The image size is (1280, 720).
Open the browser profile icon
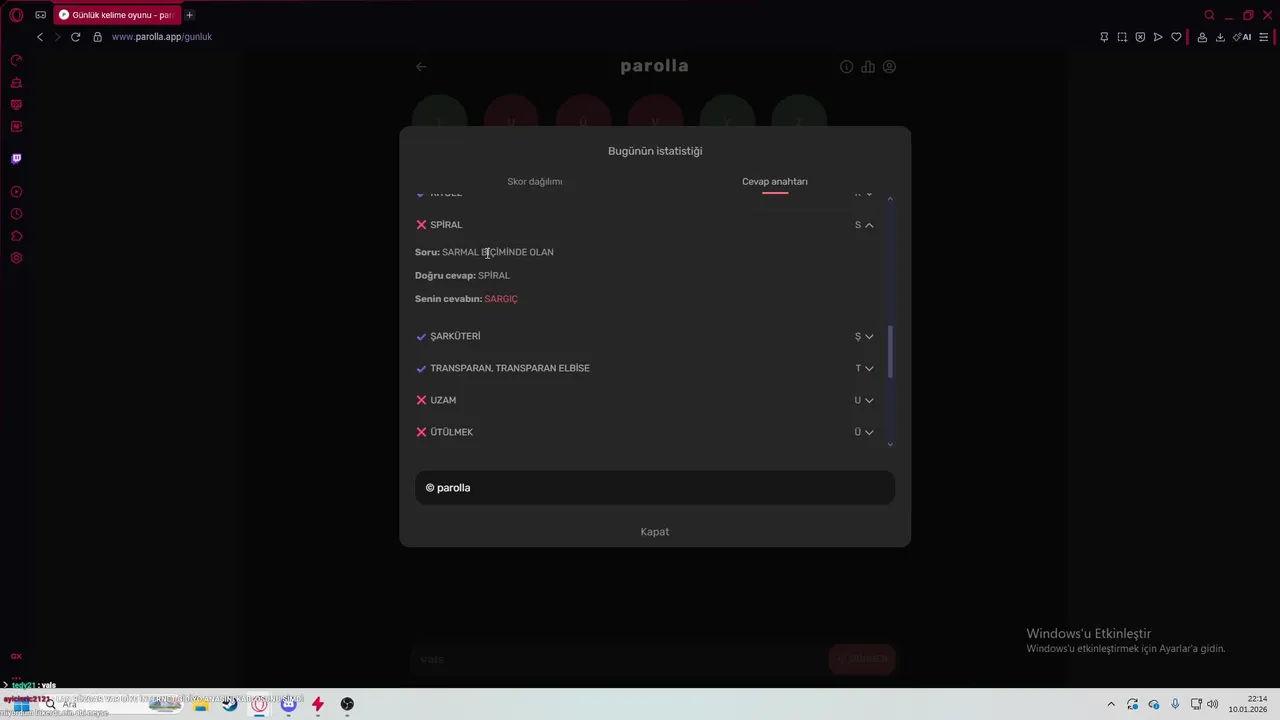(x=1202, y=37)
